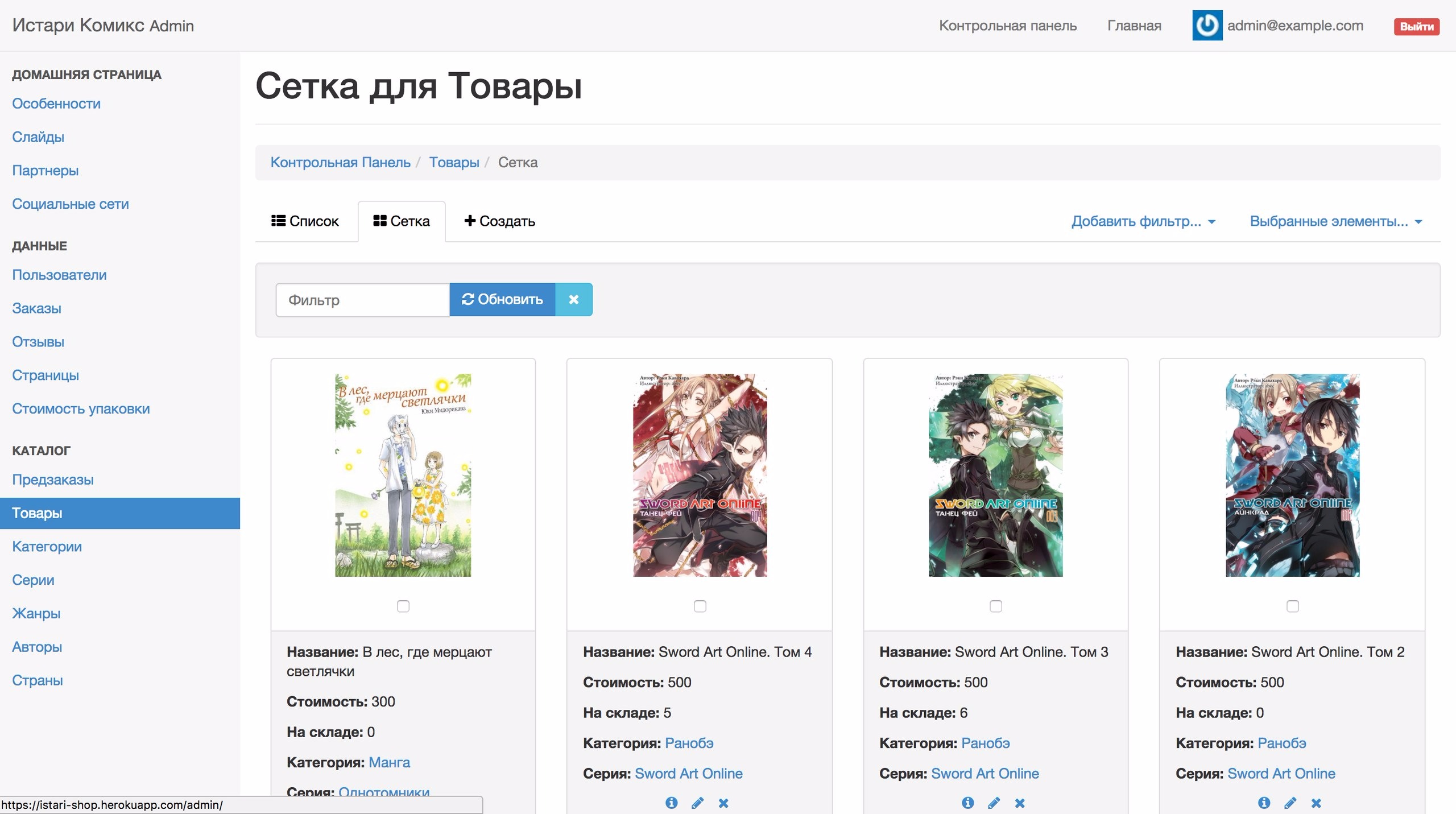
Task: Click the clear filter X button
Action: pyautogui.click(x=573, y=299)
